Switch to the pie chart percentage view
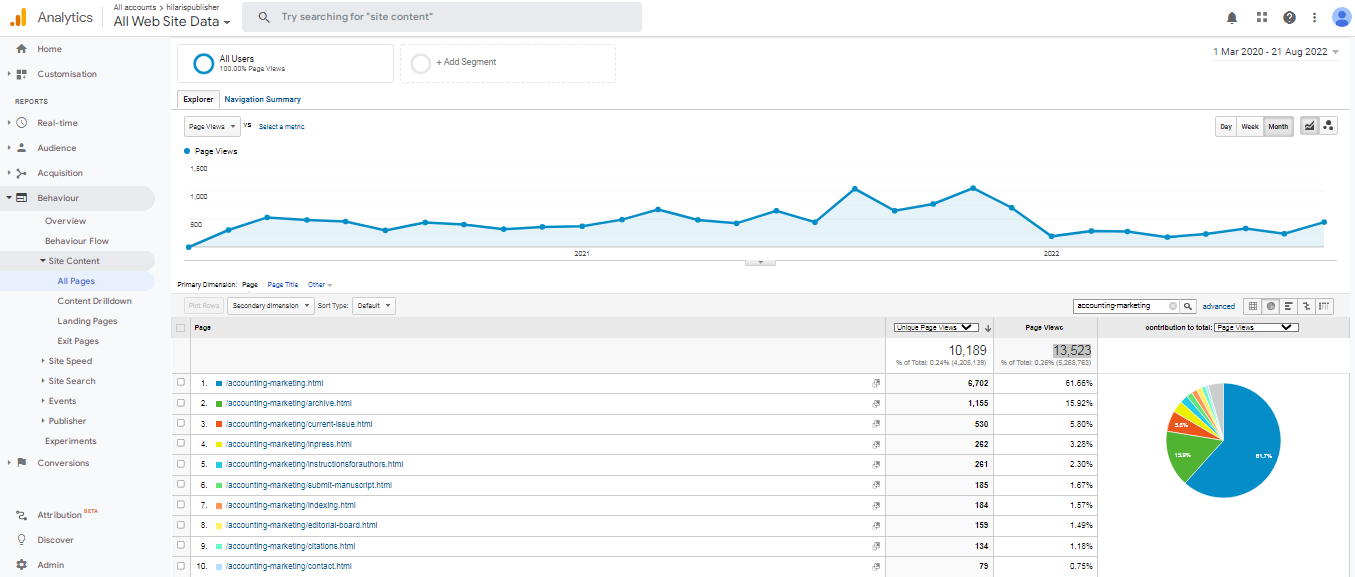1355x577 pixels. pyautogui.click(x=1271, y=306)
